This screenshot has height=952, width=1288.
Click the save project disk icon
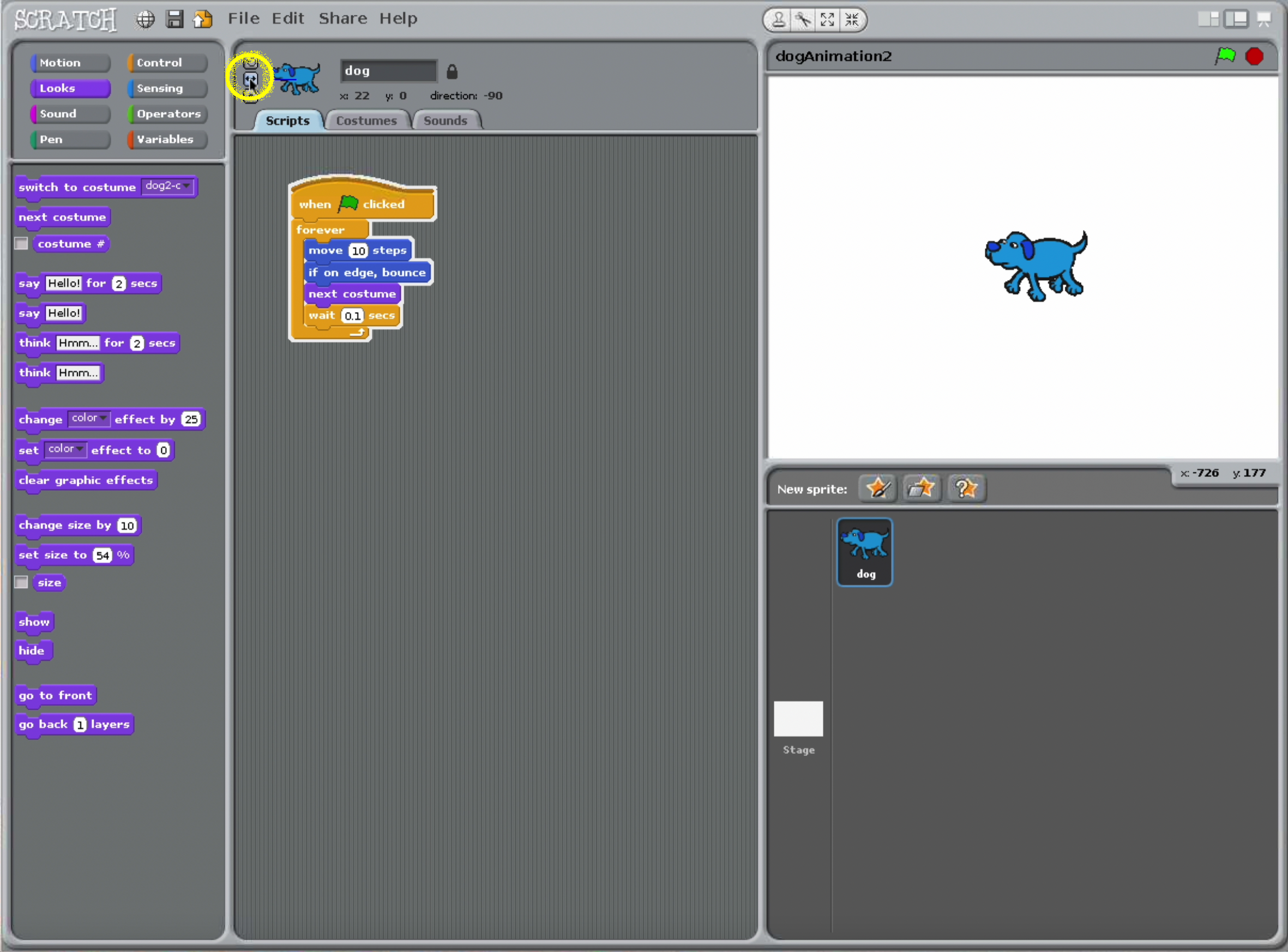coord(174,19)
